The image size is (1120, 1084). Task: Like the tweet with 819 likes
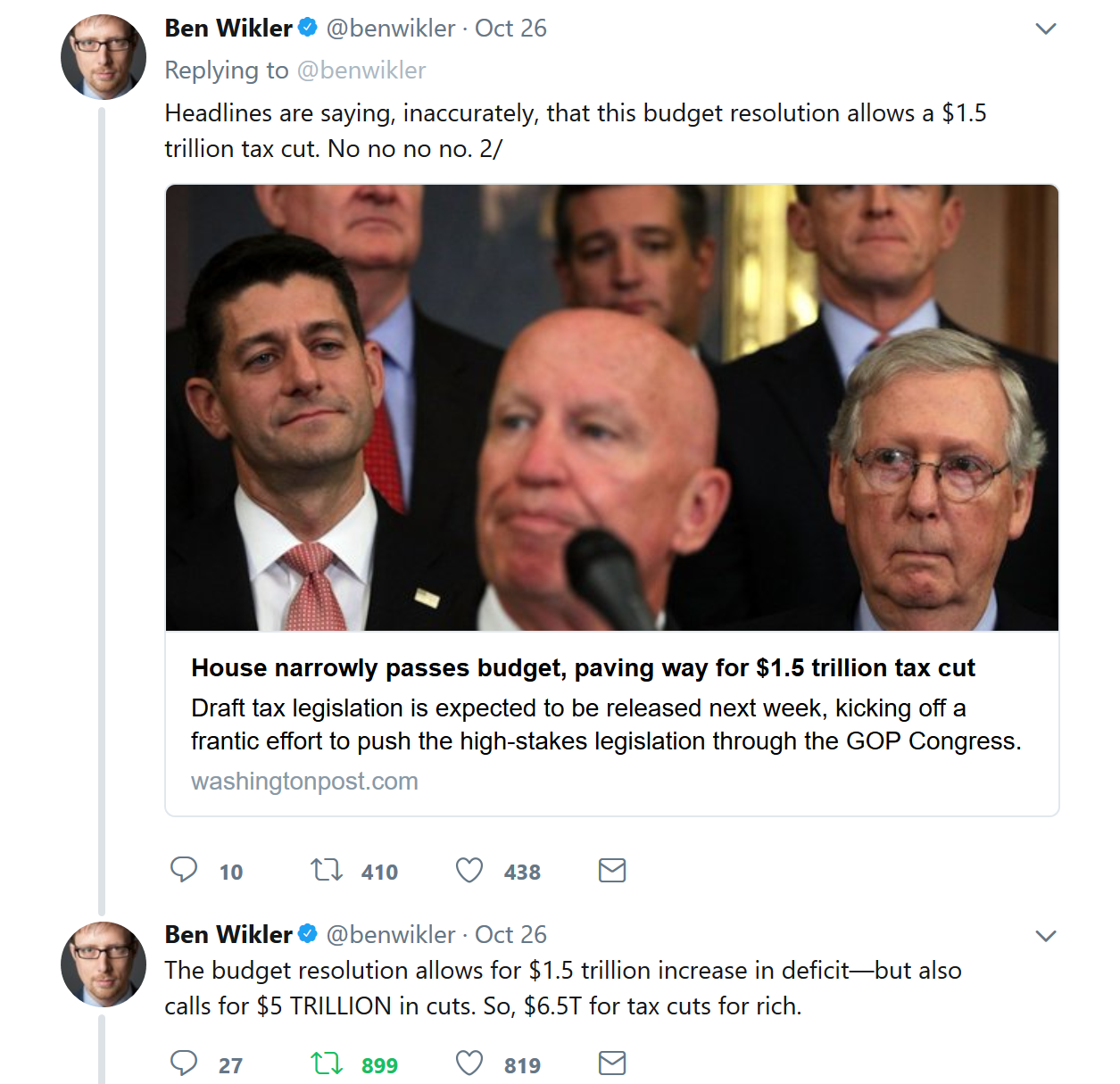point(469,1063)
